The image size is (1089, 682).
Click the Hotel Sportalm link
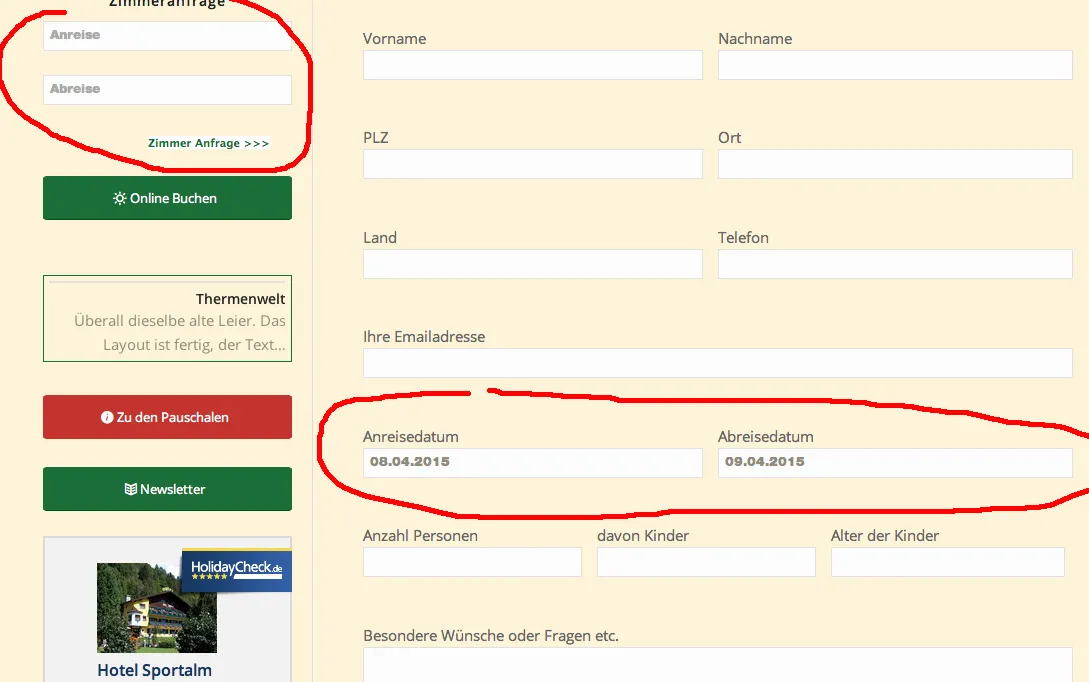[x=154, y=670]
